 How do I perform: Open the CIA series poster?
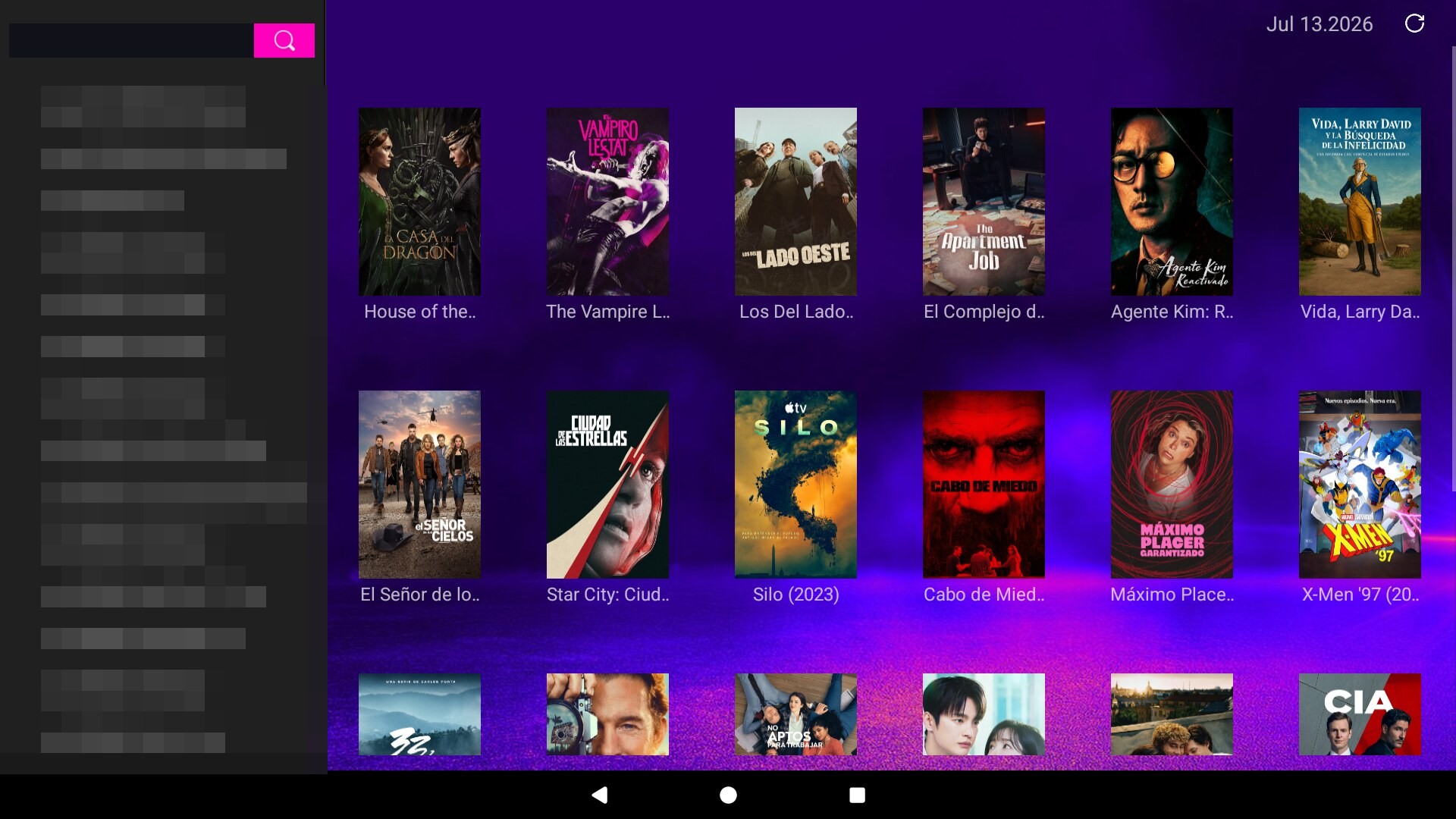coord(1360,714)
